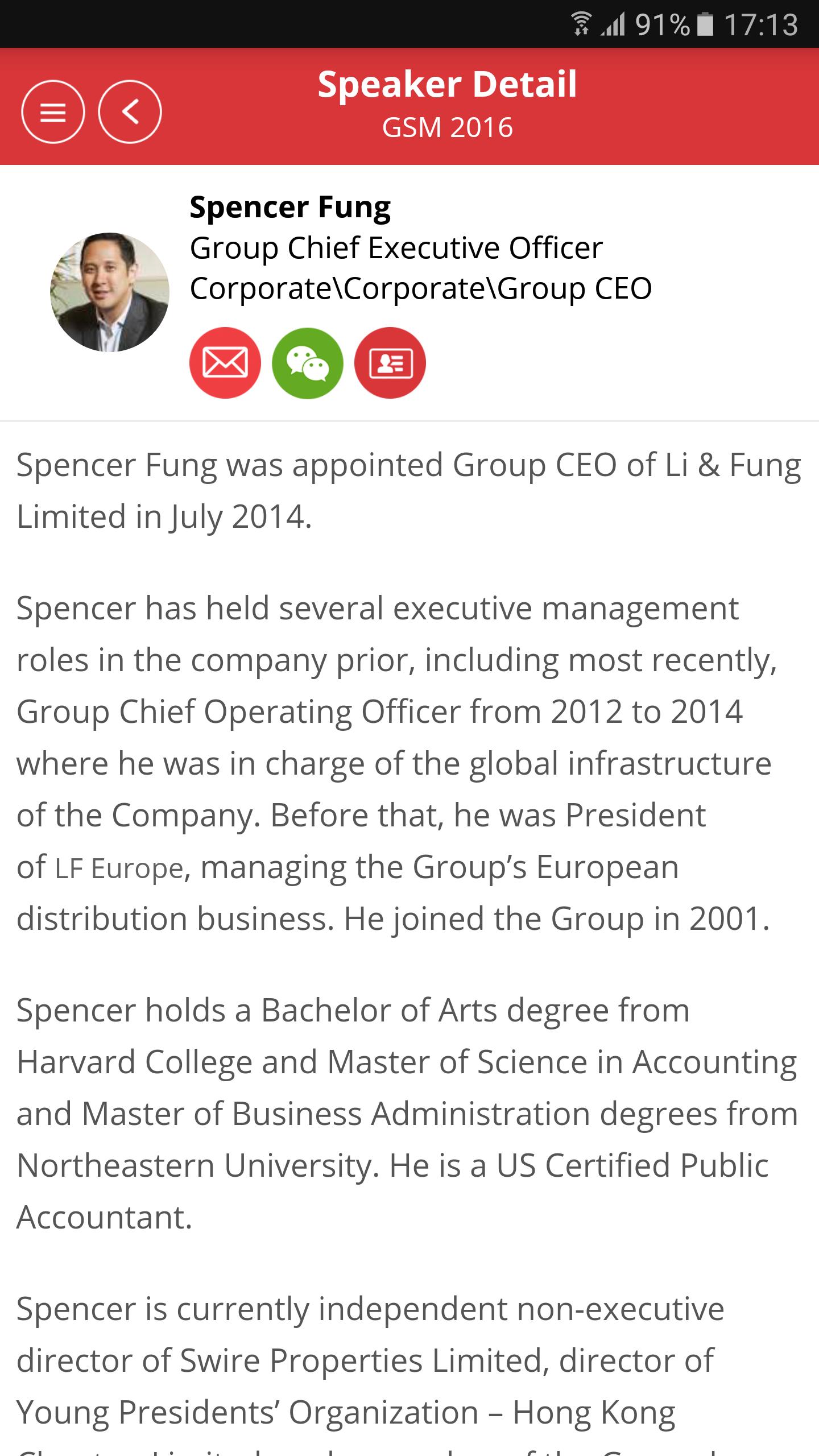View the speaker's contact card

coord(390,362)
